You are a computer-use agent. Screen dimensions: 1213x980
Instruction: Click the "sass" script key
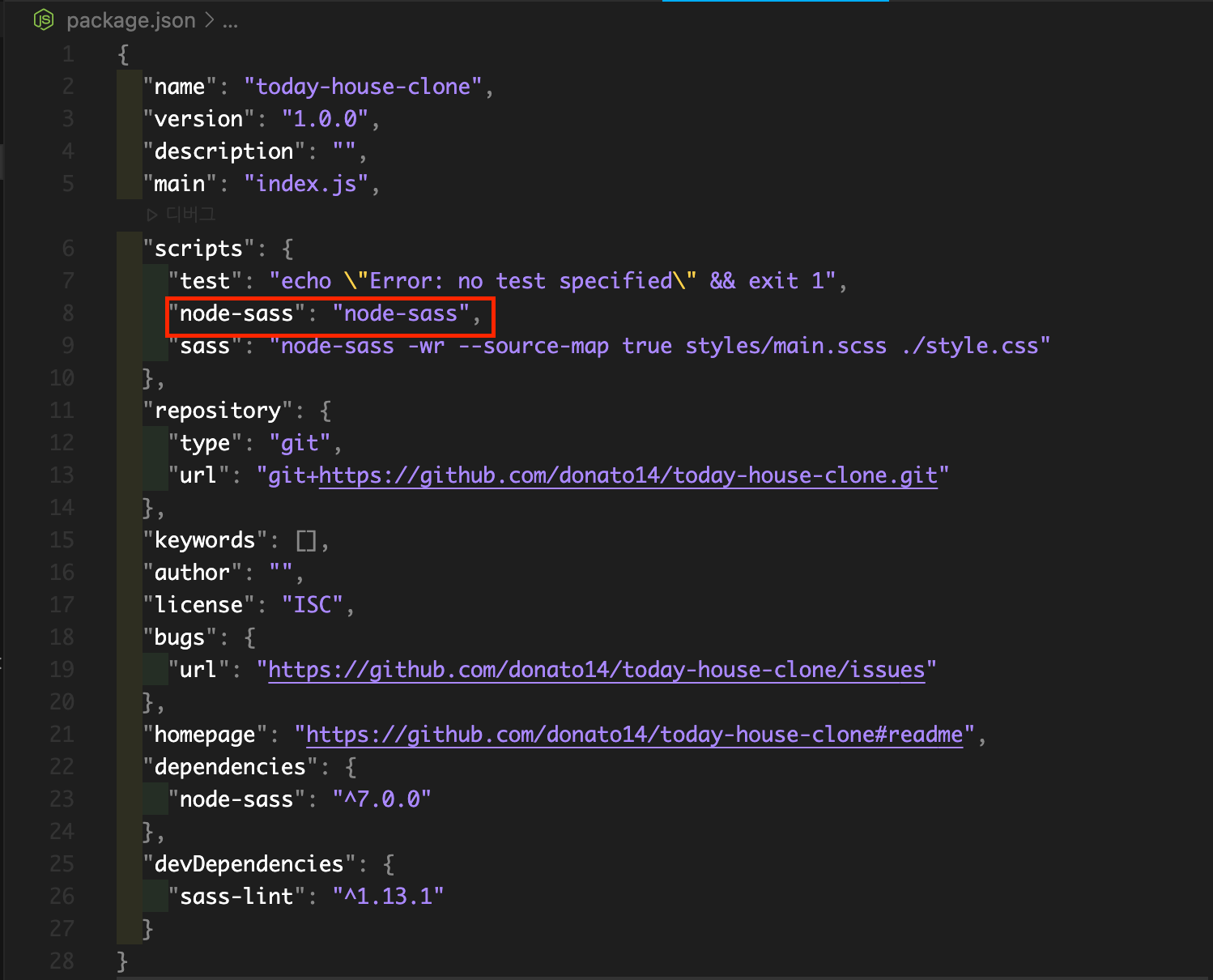click(x=205, y=346)
